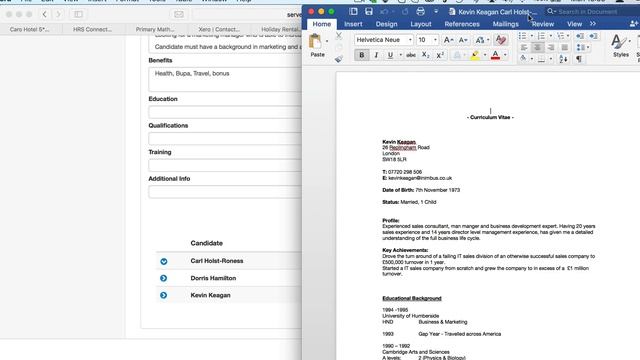Click the mail envelope icon in browser toolbar
The height and width of the screenshot is (360, 640).
point(179,15)
